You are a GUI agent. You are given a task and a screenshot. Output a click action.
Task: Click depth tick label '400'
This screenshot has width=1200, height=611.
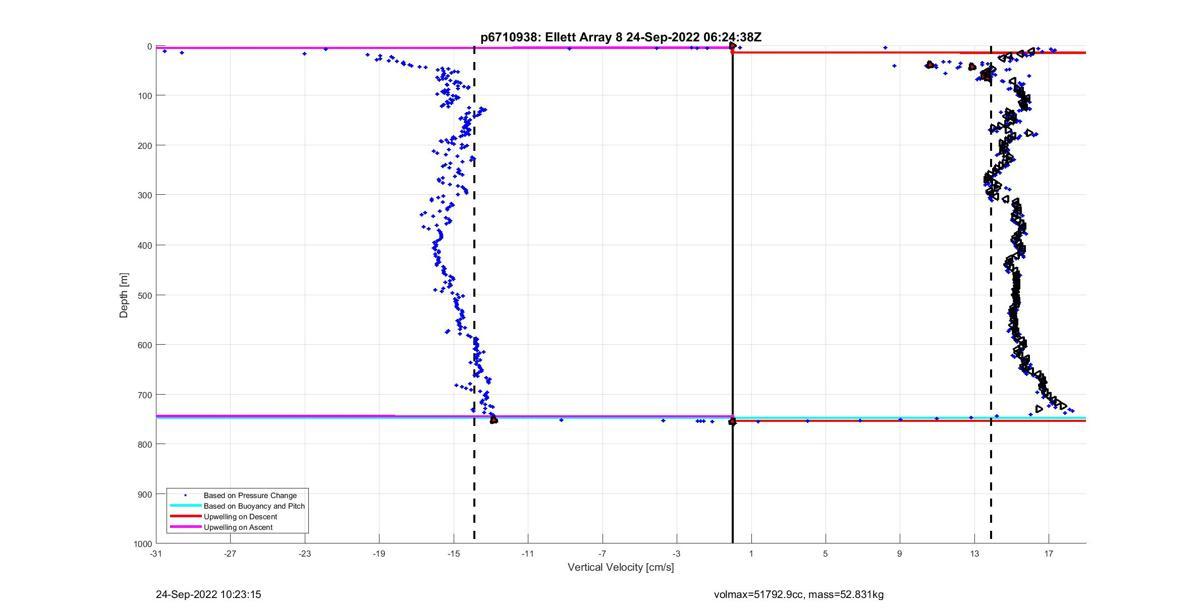pos(145,245)
